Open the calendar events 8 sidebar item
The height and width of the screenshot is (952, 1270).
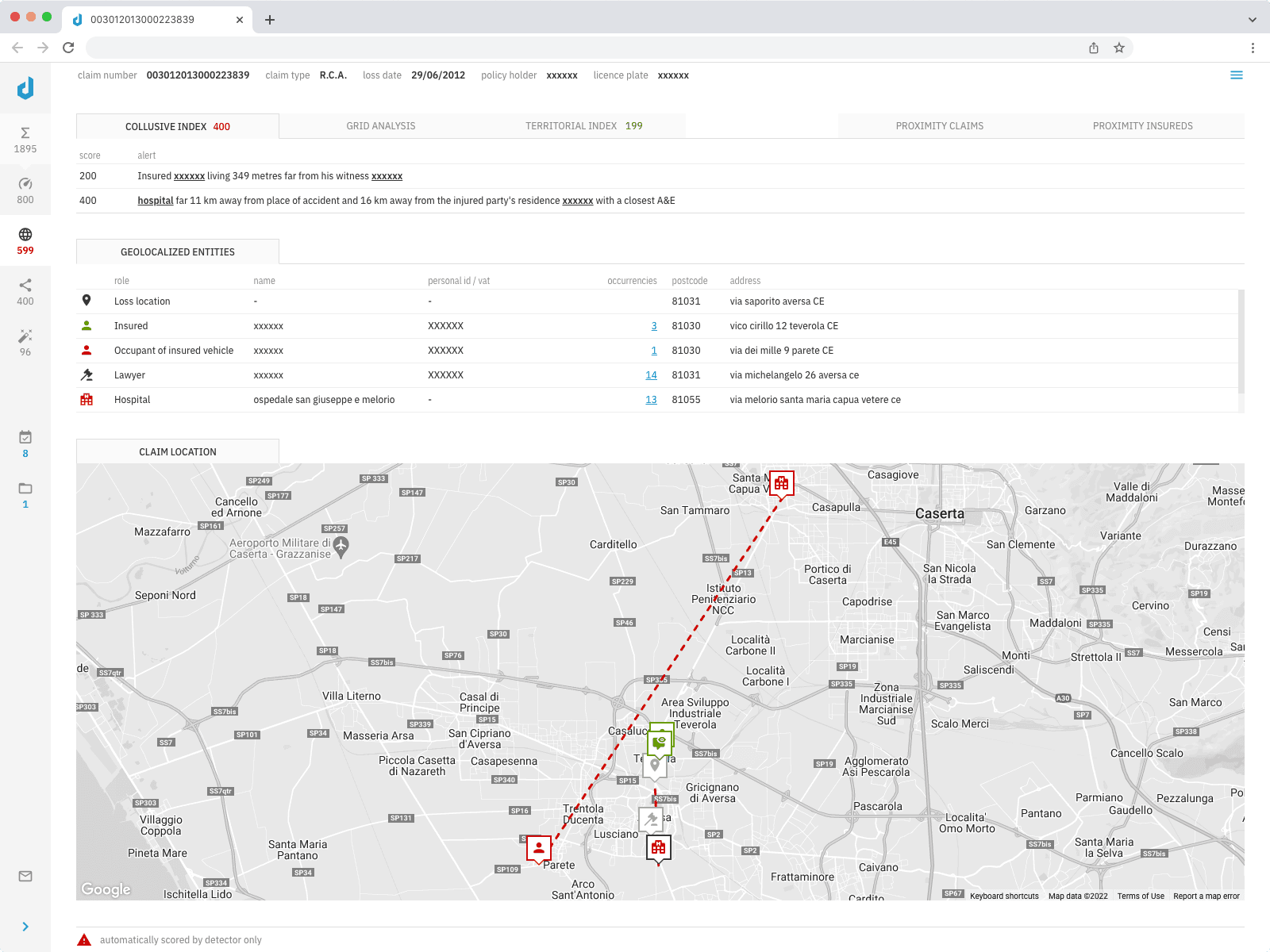click(x=25, y=444)
